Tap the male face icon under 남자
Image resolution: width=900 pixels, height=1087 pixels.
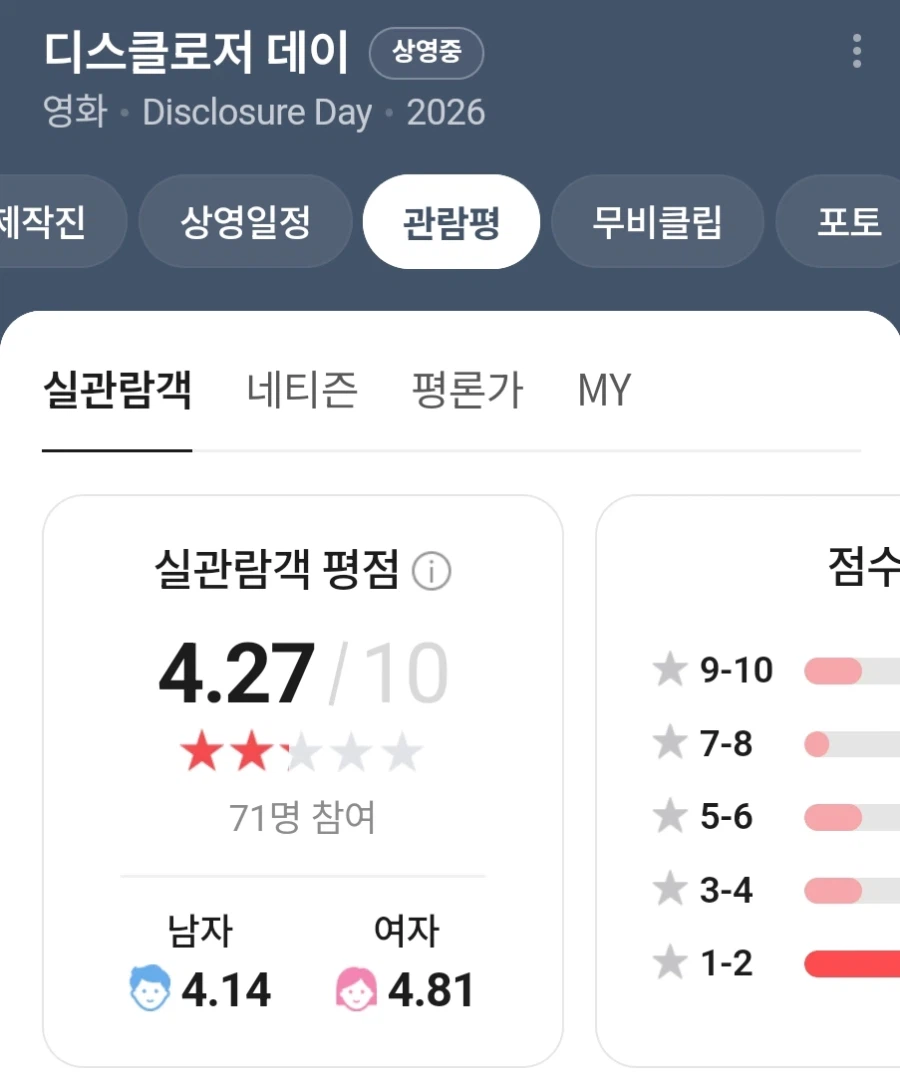(x=150, y=988)
